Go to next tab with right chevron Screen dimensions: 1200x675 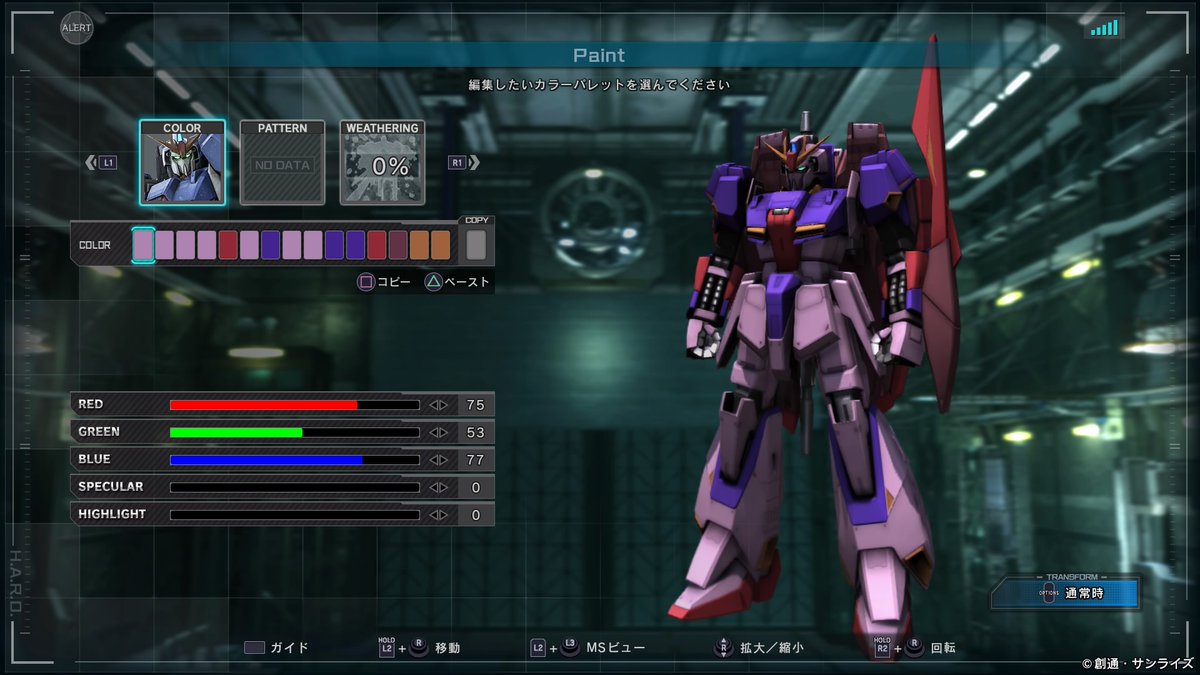[x=474, y=162]
